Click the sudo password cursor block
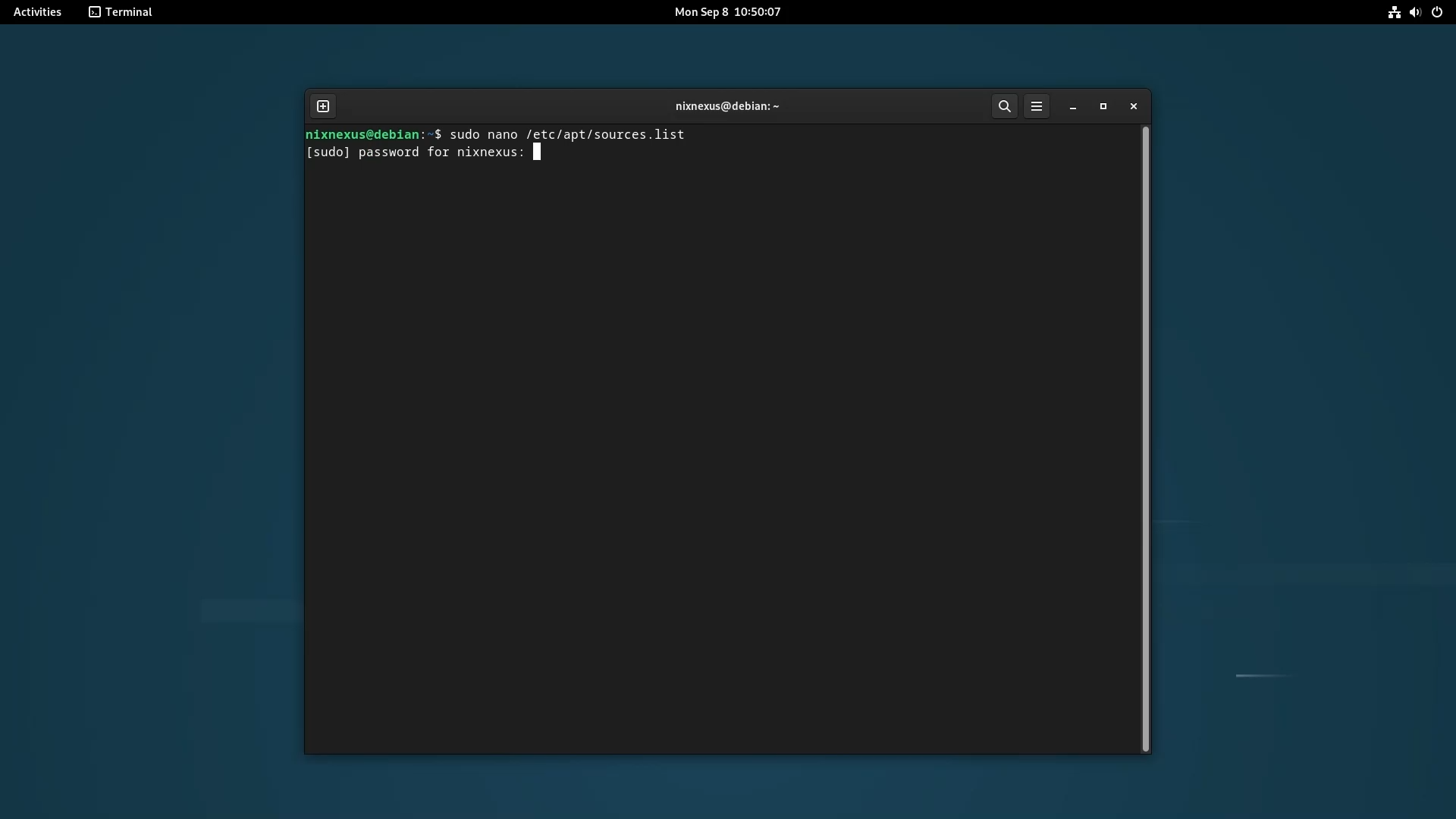The width and height of the screenshot is (1456, 819). click(x=537, y=152)
